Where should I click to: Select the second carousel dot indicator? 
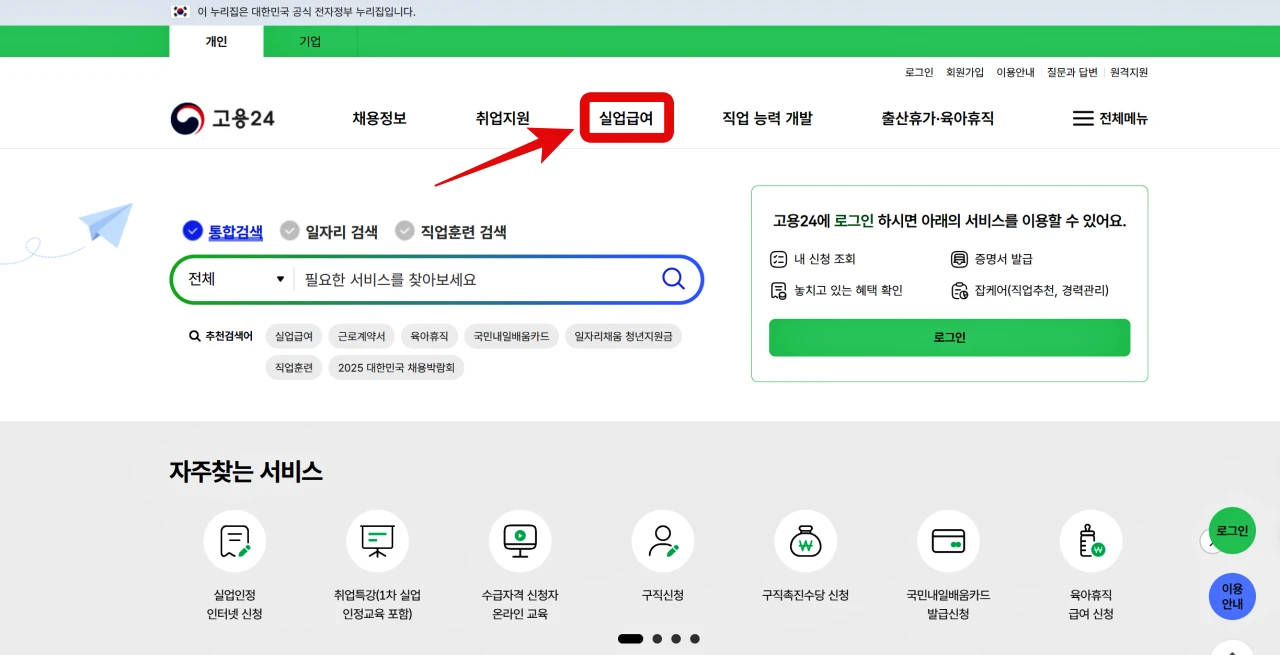657,638
